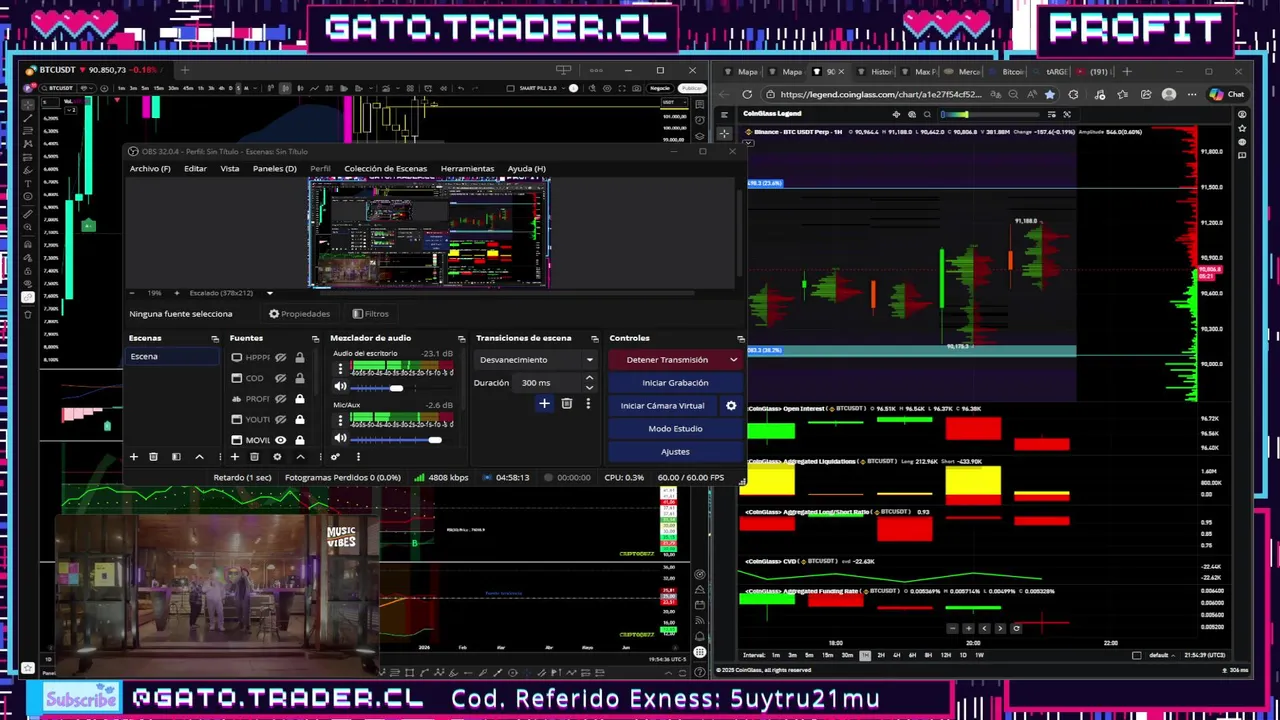This screenshot has height=720, width=1280.
Task: Expand the Detener Transmisión dropdown arrow
Action: [734, 360]
